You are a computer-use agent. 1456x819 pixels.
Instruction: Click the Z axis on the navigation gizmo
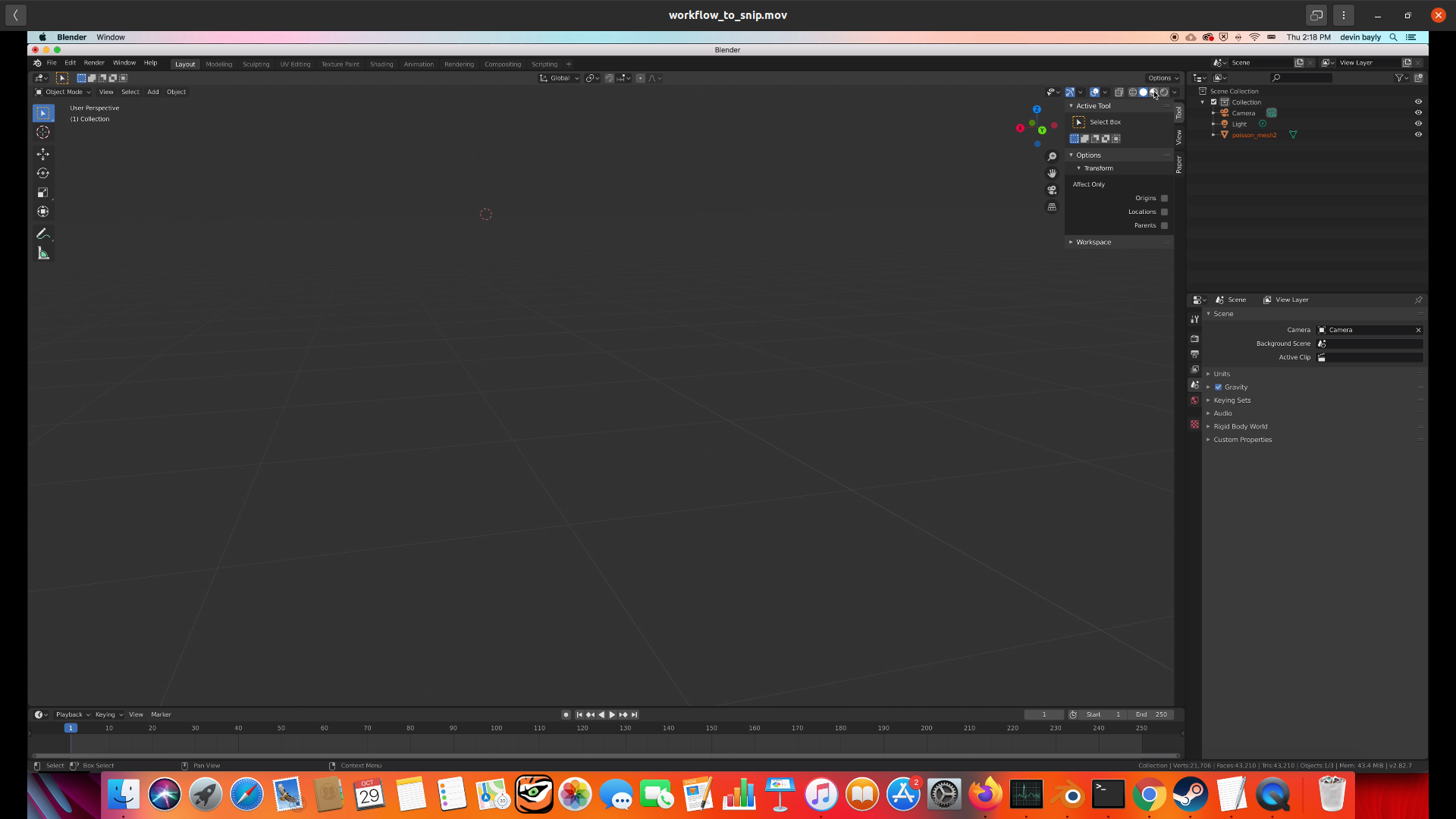coord(1037,109)
